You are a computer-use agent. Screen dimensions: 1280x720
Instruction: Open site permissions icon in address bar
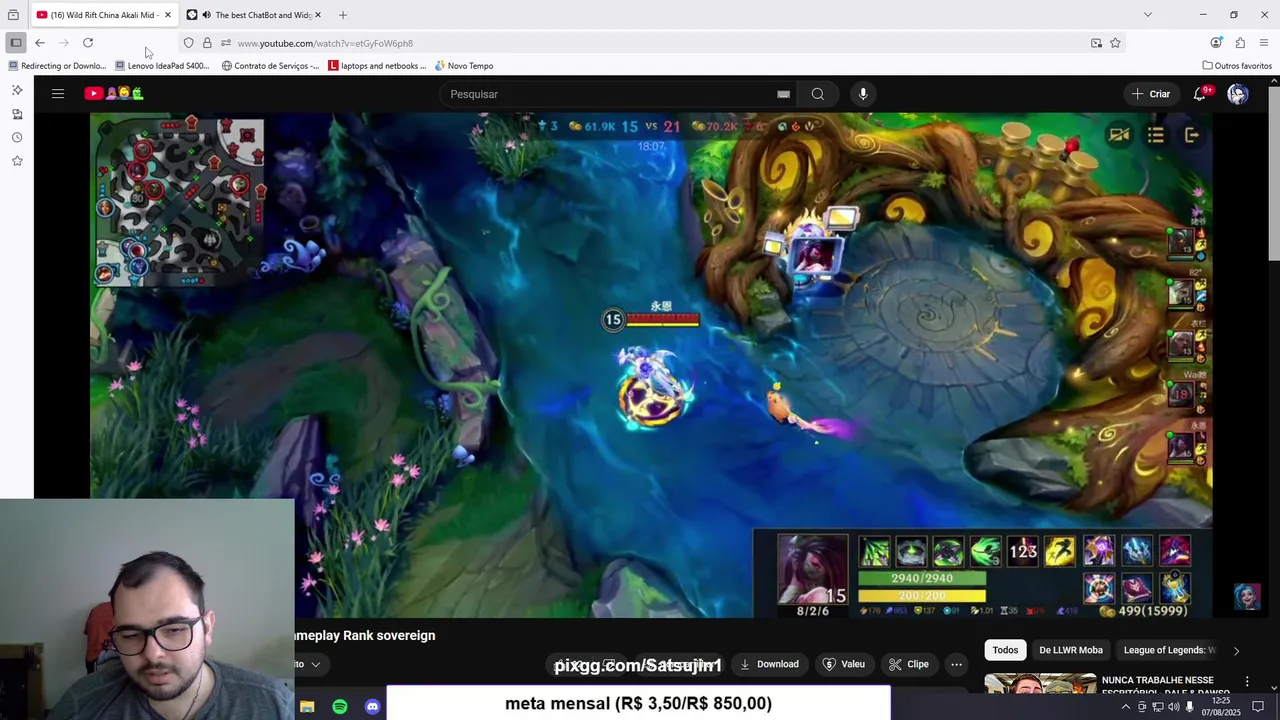226,43
